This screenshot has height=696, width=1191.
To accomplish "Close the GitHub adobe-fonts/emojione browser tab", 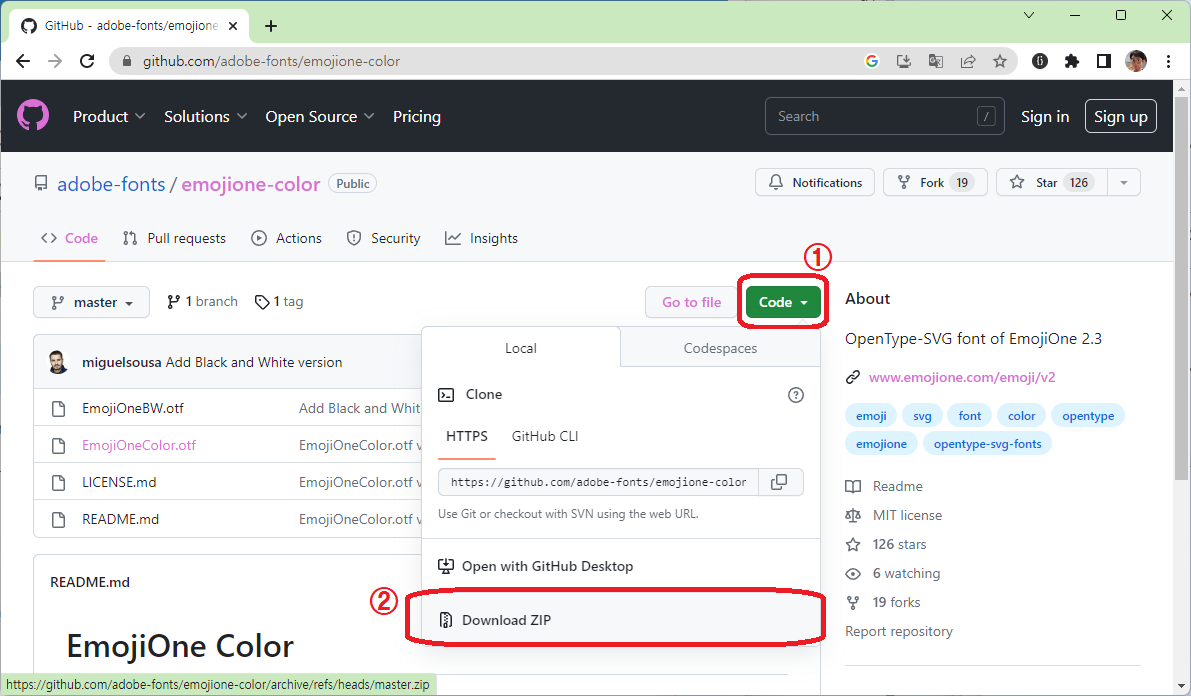I will [x=233, y=26].
